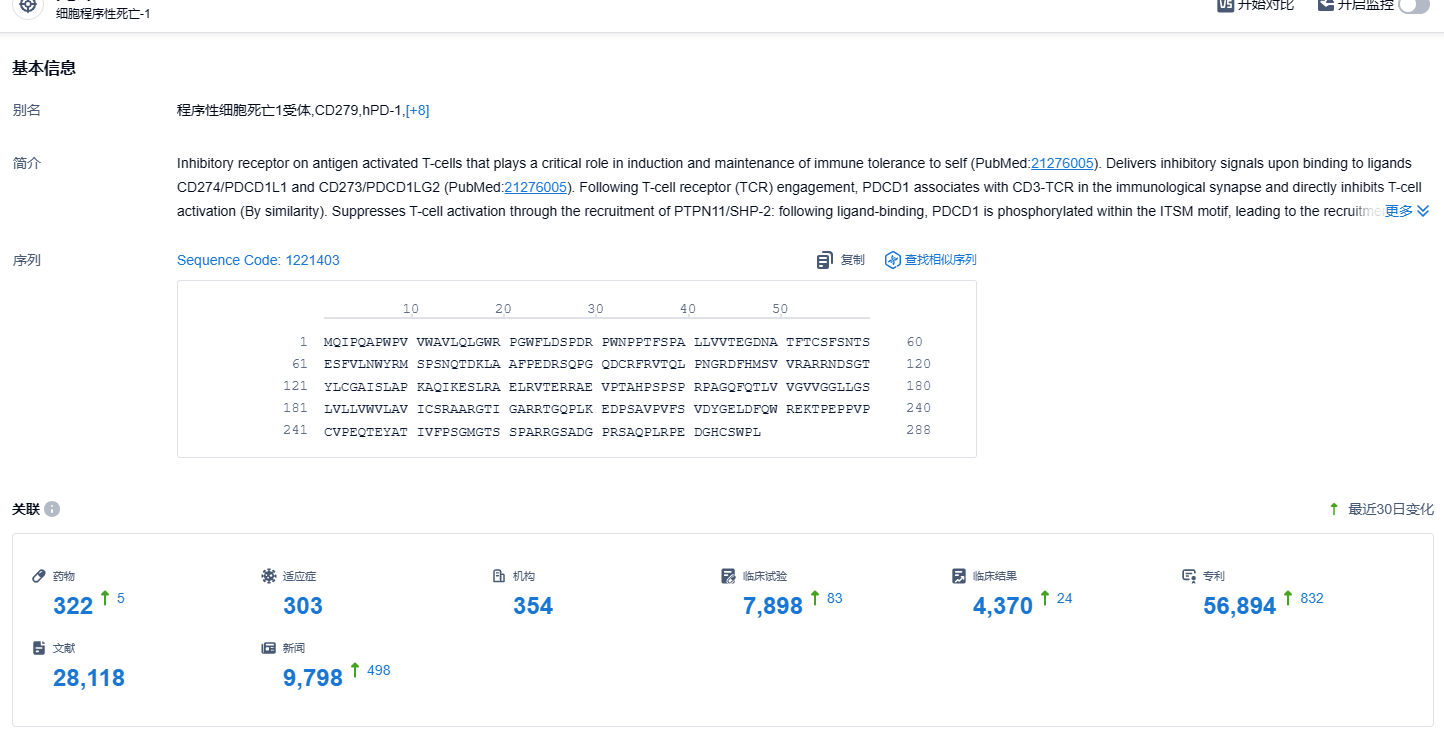
Task: Click the news icon beside 新闻
Action: point(268,648)
